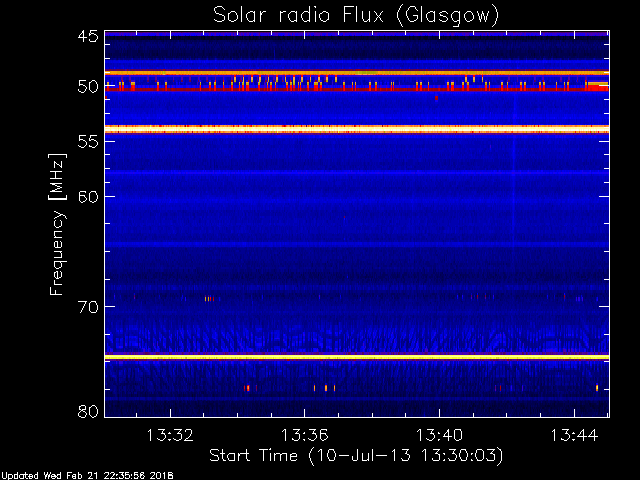Click the 45 MHz frequency axis label
The height and width of the screenshot is (480, 640).
pyautogui.click(x=88, y=37)
